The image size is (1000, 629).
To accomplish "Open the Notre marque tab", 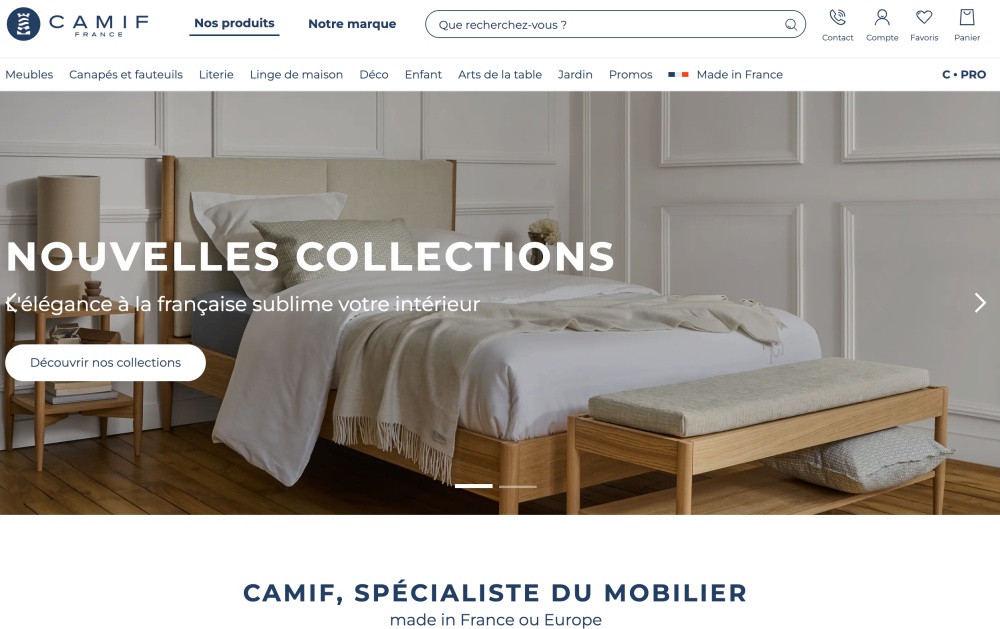I will (352, 24).
